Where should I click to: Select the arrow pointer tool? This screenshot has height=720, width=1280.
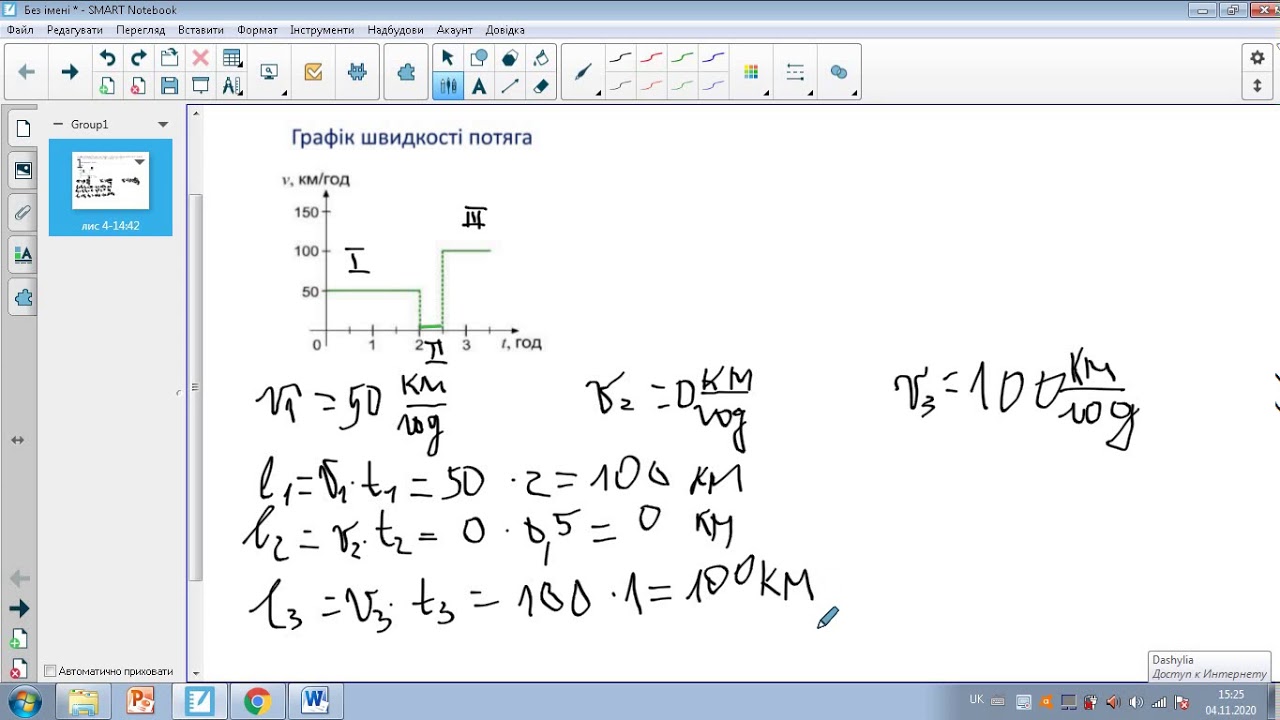click(x=447, y=58)
